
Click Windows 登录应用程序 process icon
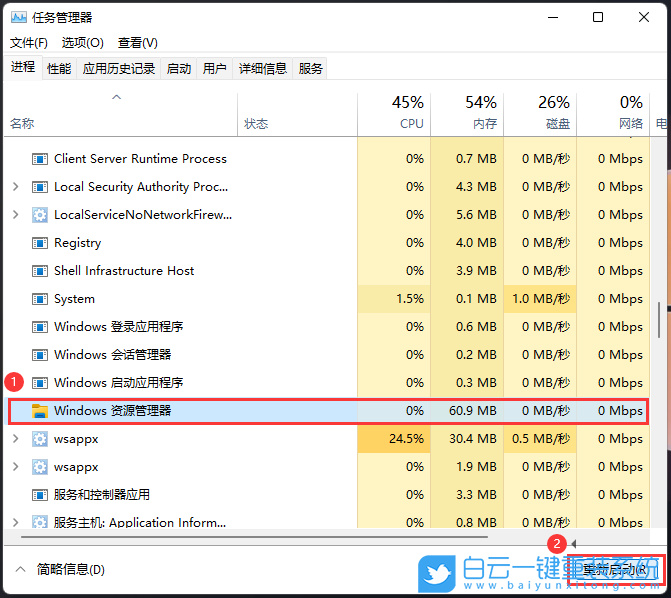coord(40,327)
